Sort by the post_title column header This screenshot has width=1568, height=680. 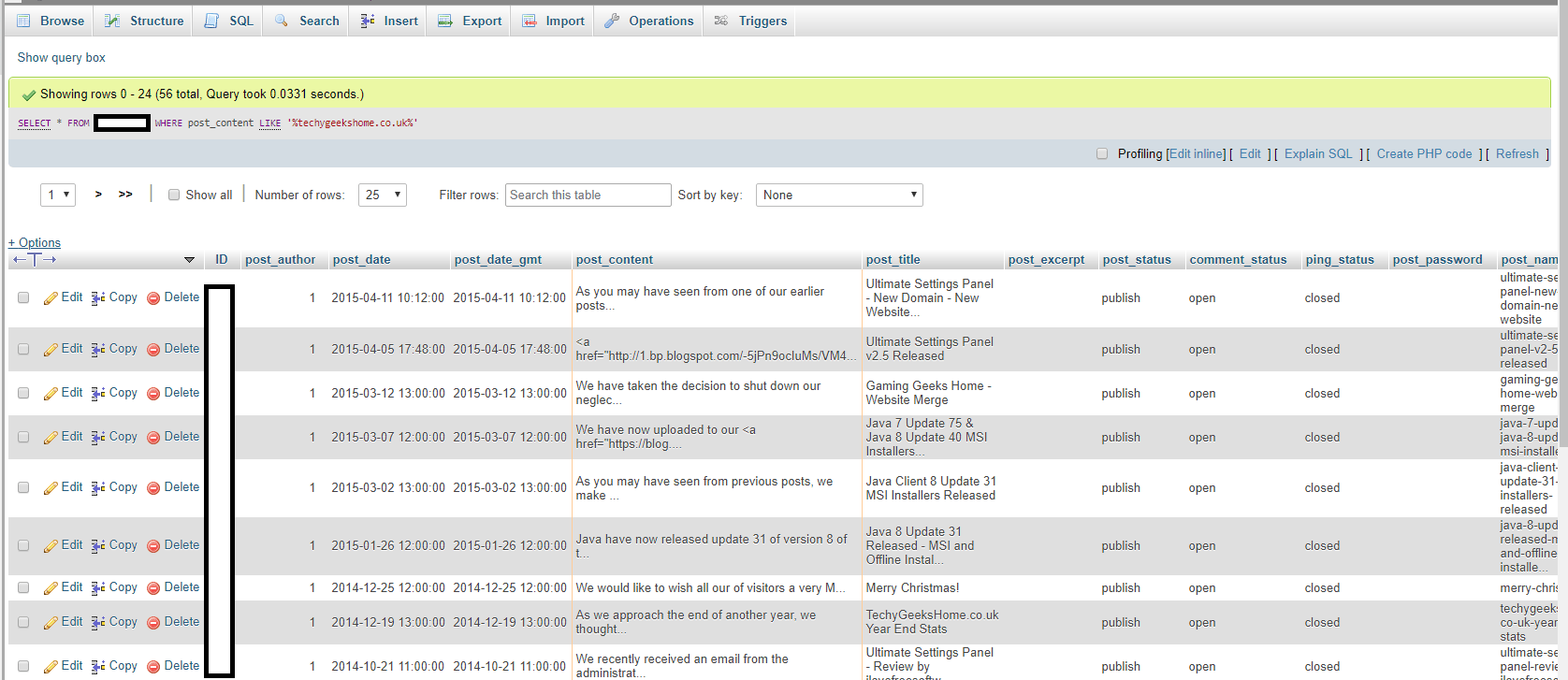(893, 260)
